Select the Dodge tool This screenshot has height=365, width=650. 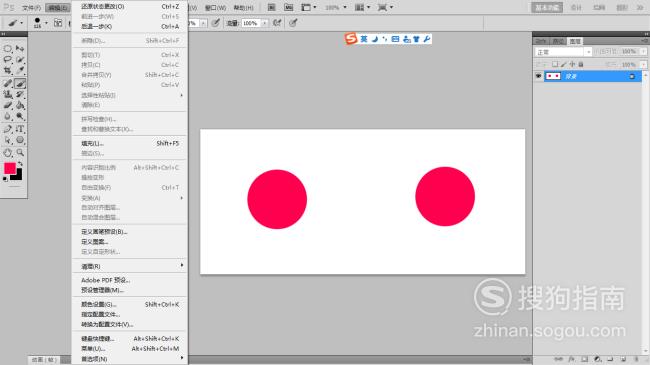tap(20, 116)
